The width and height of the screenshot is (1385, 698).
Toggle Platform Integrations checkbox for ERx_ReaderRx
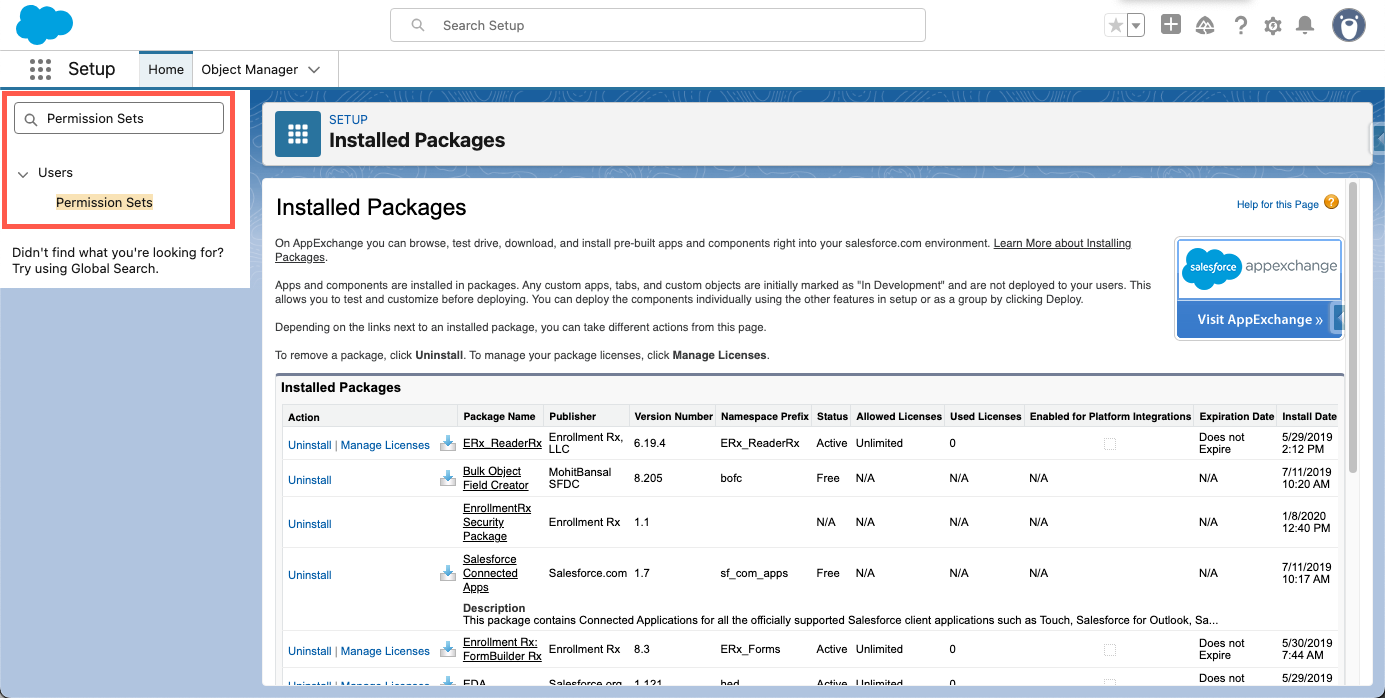click(x=1110, y=444)
